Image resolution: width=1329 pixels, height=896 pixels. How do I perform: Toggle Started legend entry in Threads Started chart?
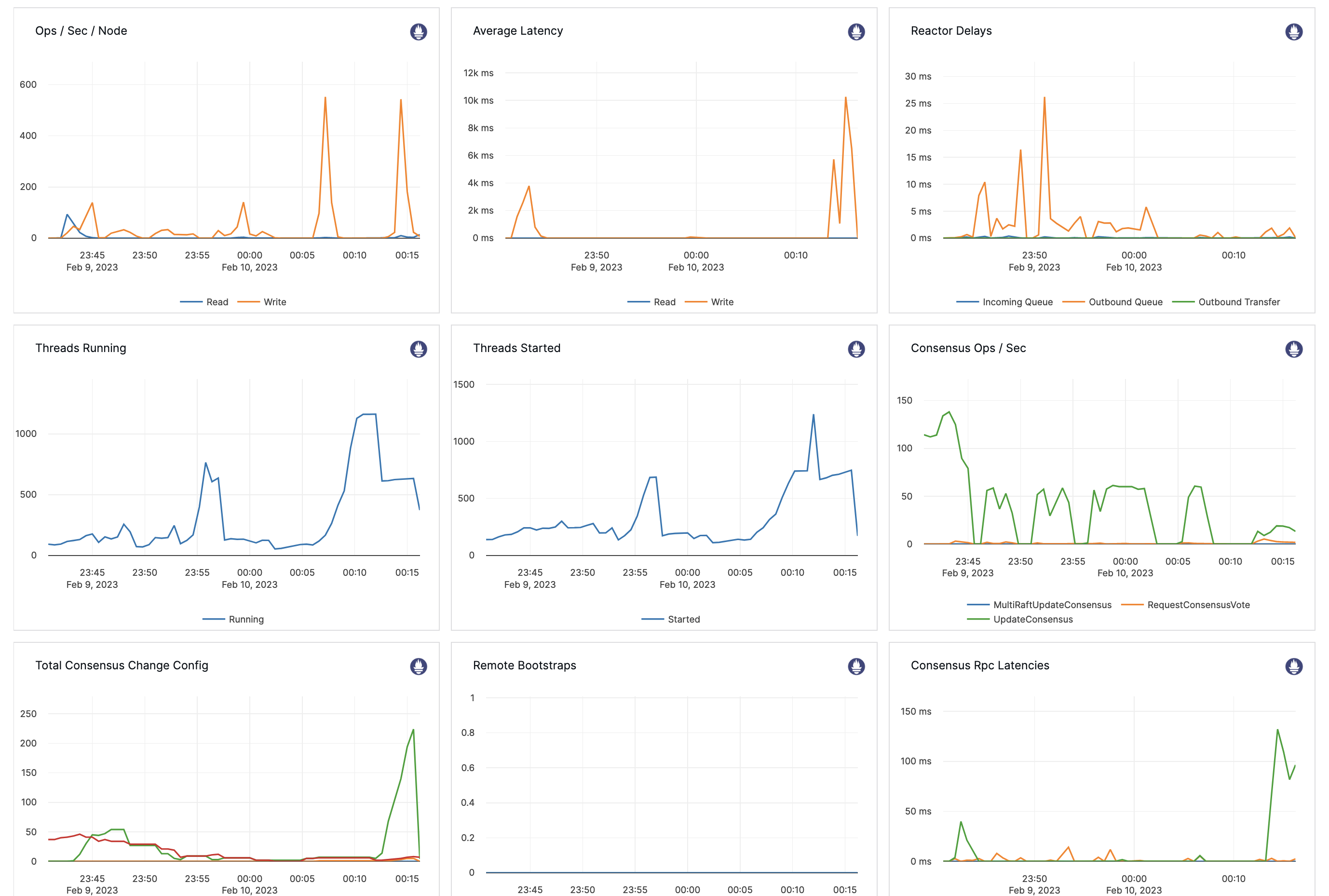[x=670, y=619]
